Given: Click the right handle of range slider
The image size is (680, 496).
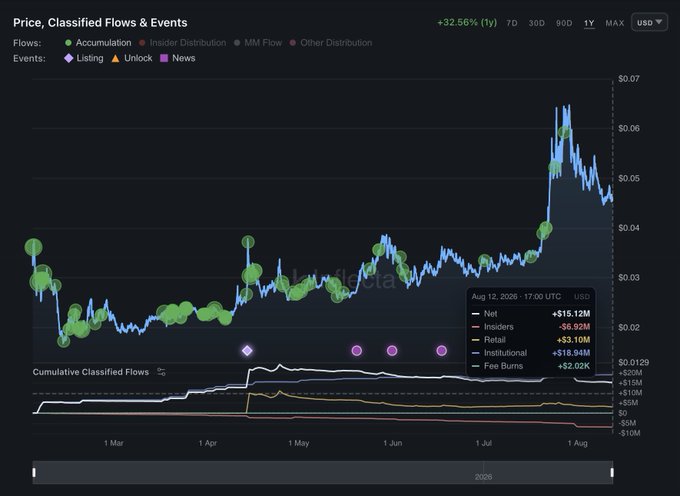Looking at the screenshot, I should coord(612,472).
